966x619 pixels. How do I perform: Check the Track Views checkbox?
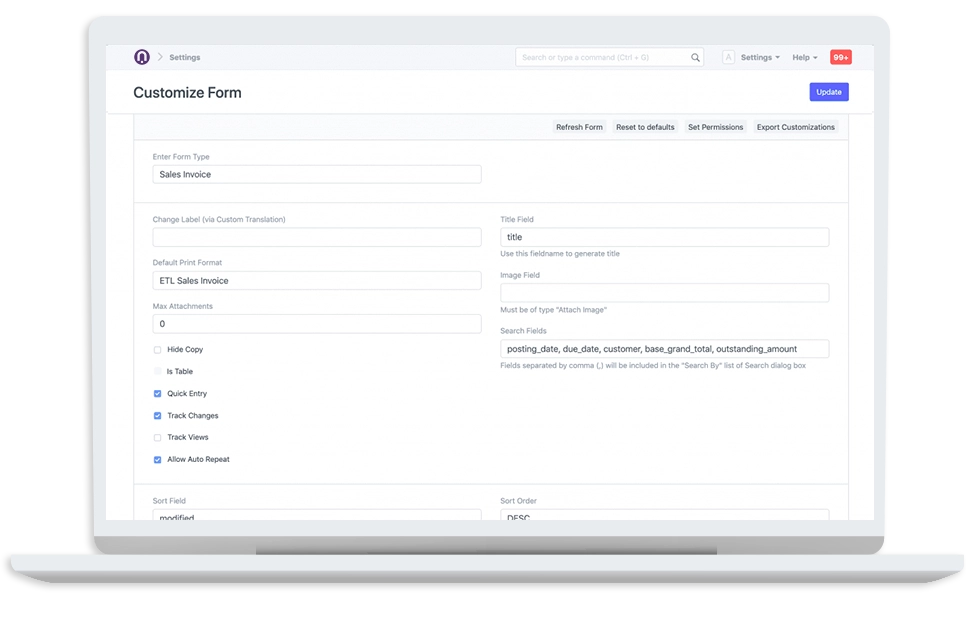click(157, 437)
